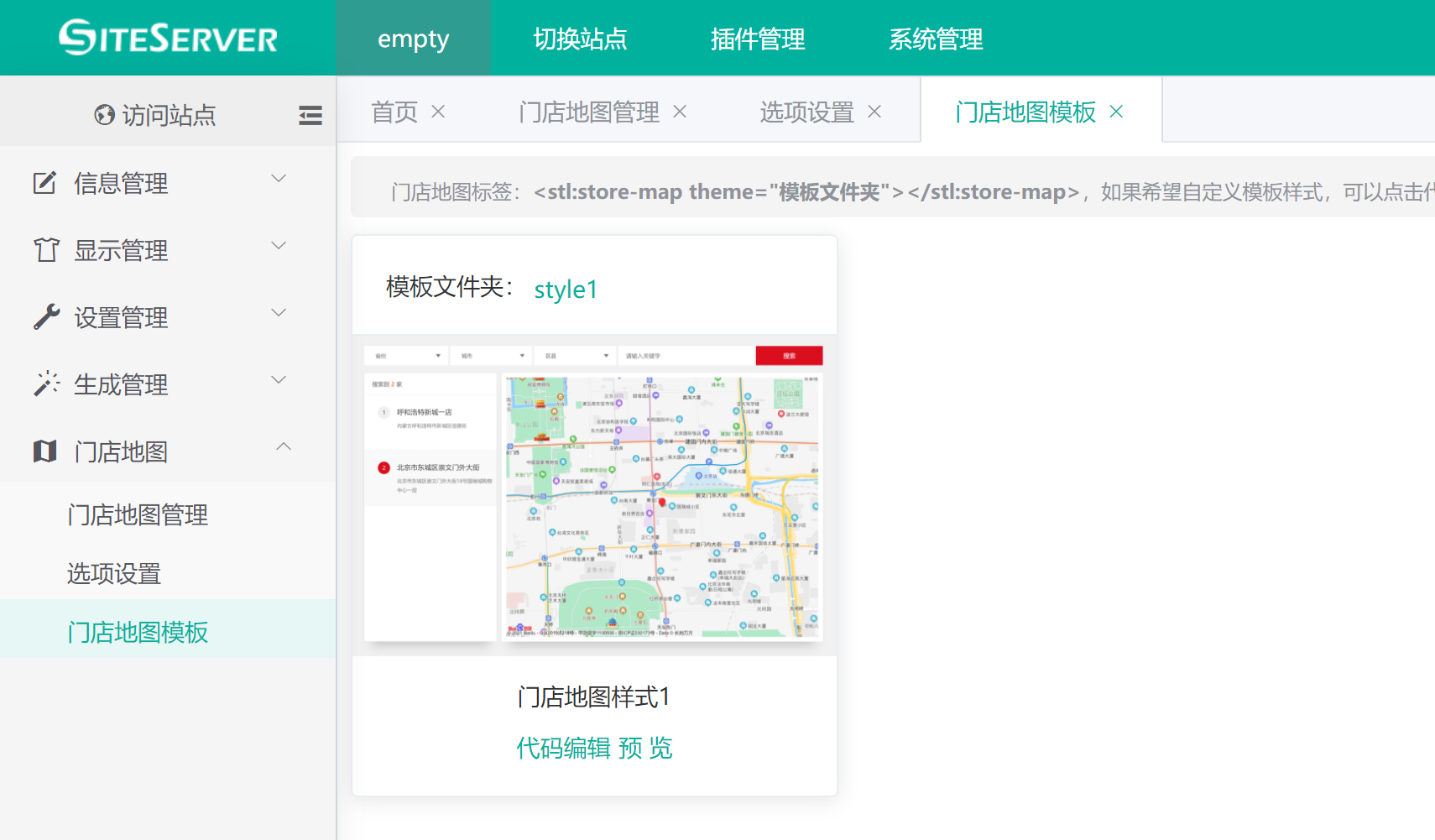Toggle the sidebar hamburger menu icon
This screenshot has height=840, width=1435.
[x=310, y=115]
